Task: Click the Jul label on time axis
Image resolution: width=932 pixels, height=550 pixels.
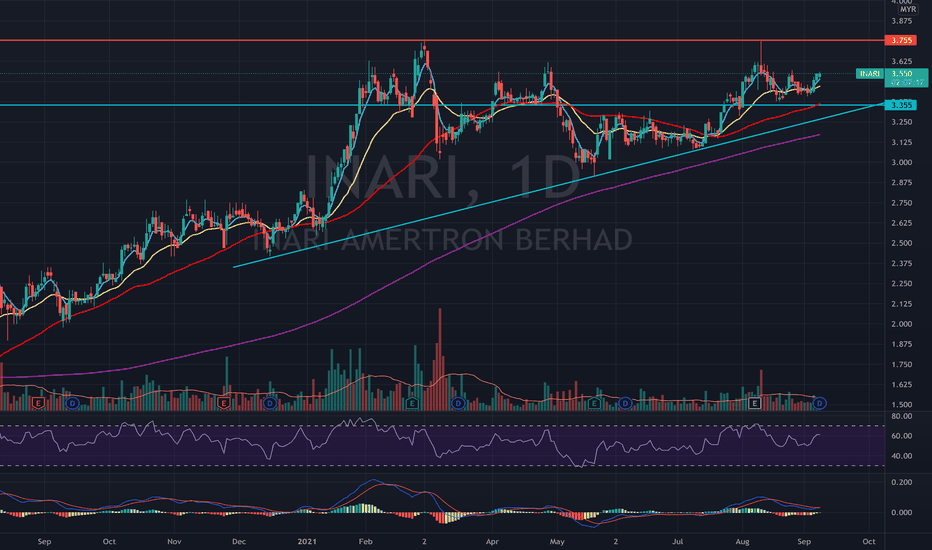Action: point(678,542)
